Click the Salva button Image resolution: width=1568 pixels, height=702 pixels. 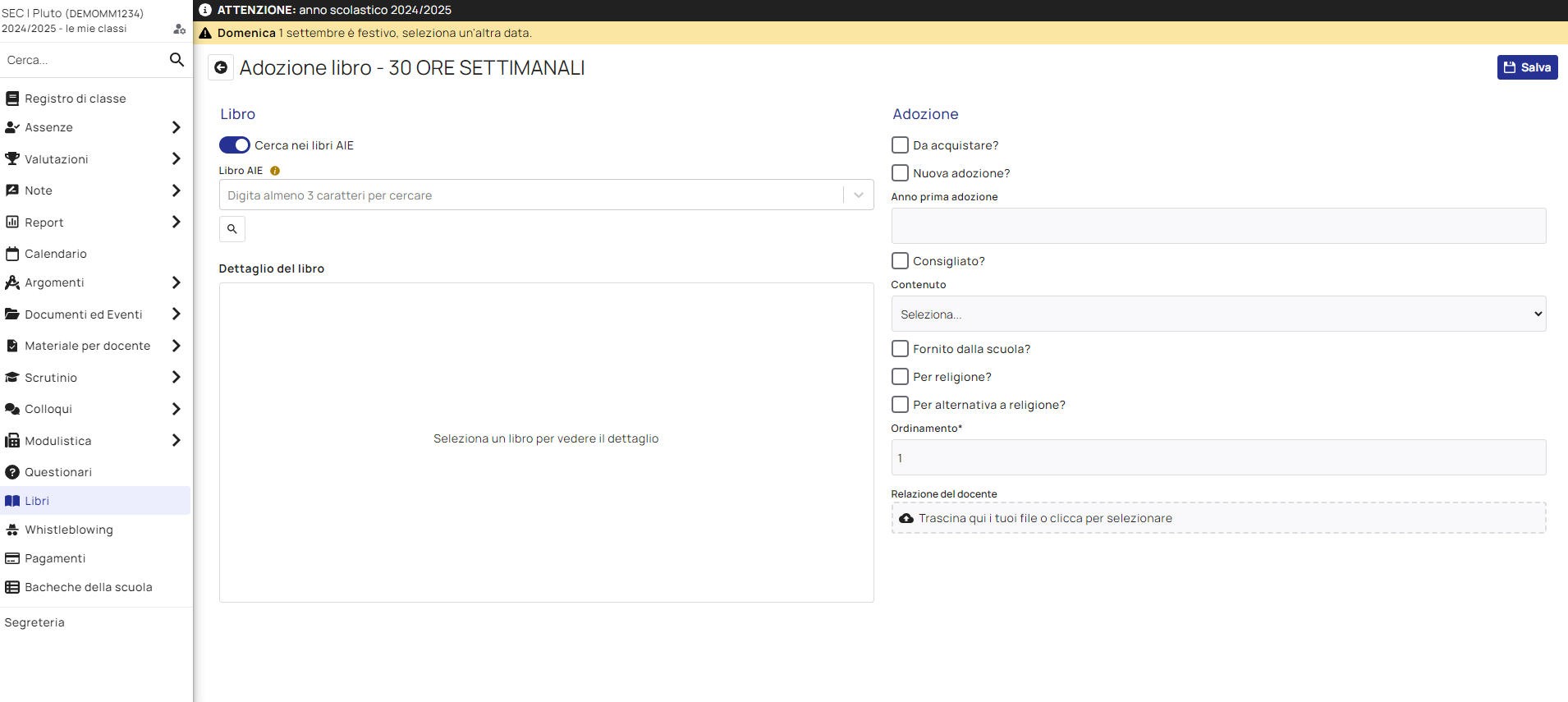coord(1527,67)
